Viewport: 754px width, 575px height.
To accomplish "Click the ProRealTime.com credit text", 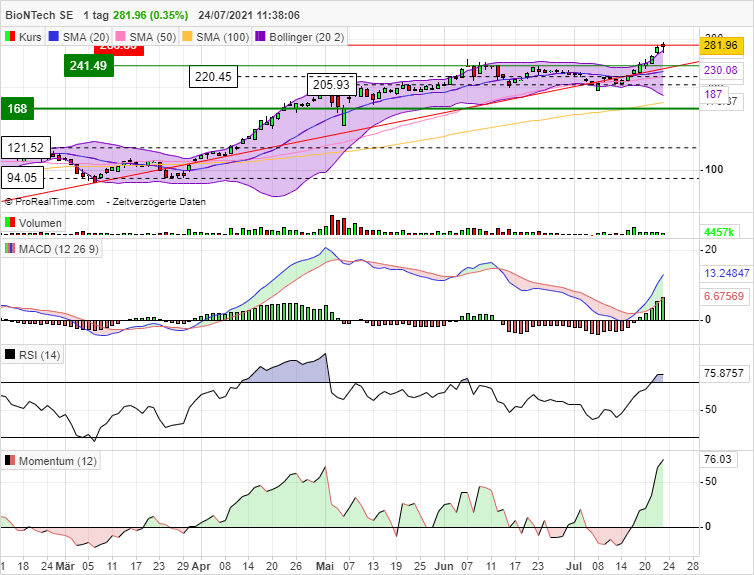I will click(x=50, y=202).
